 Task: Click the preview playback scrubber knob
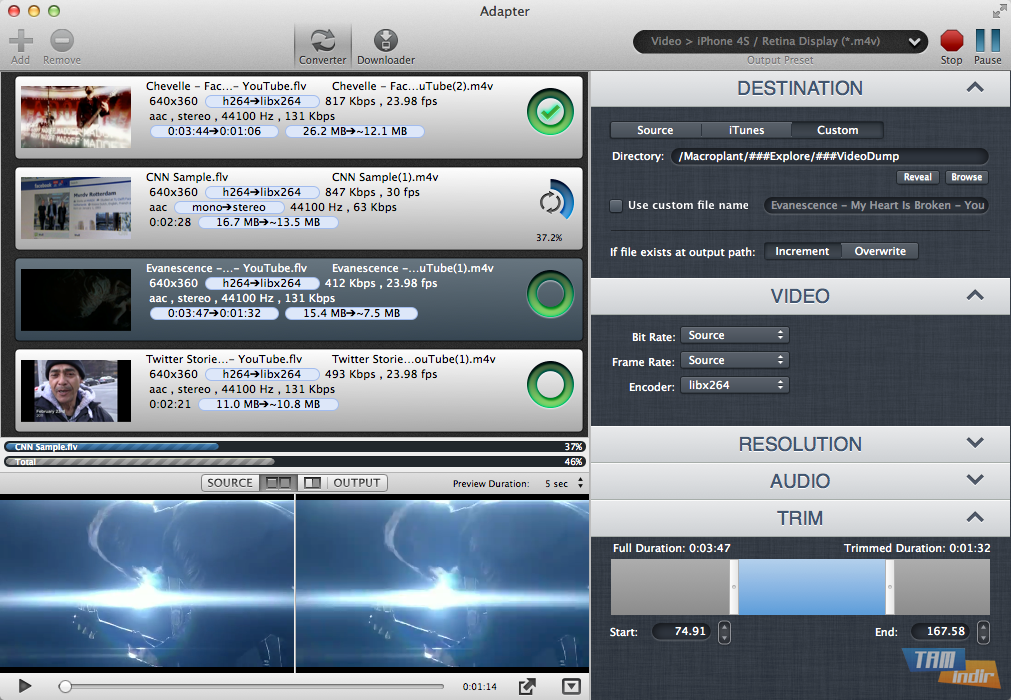65,686
